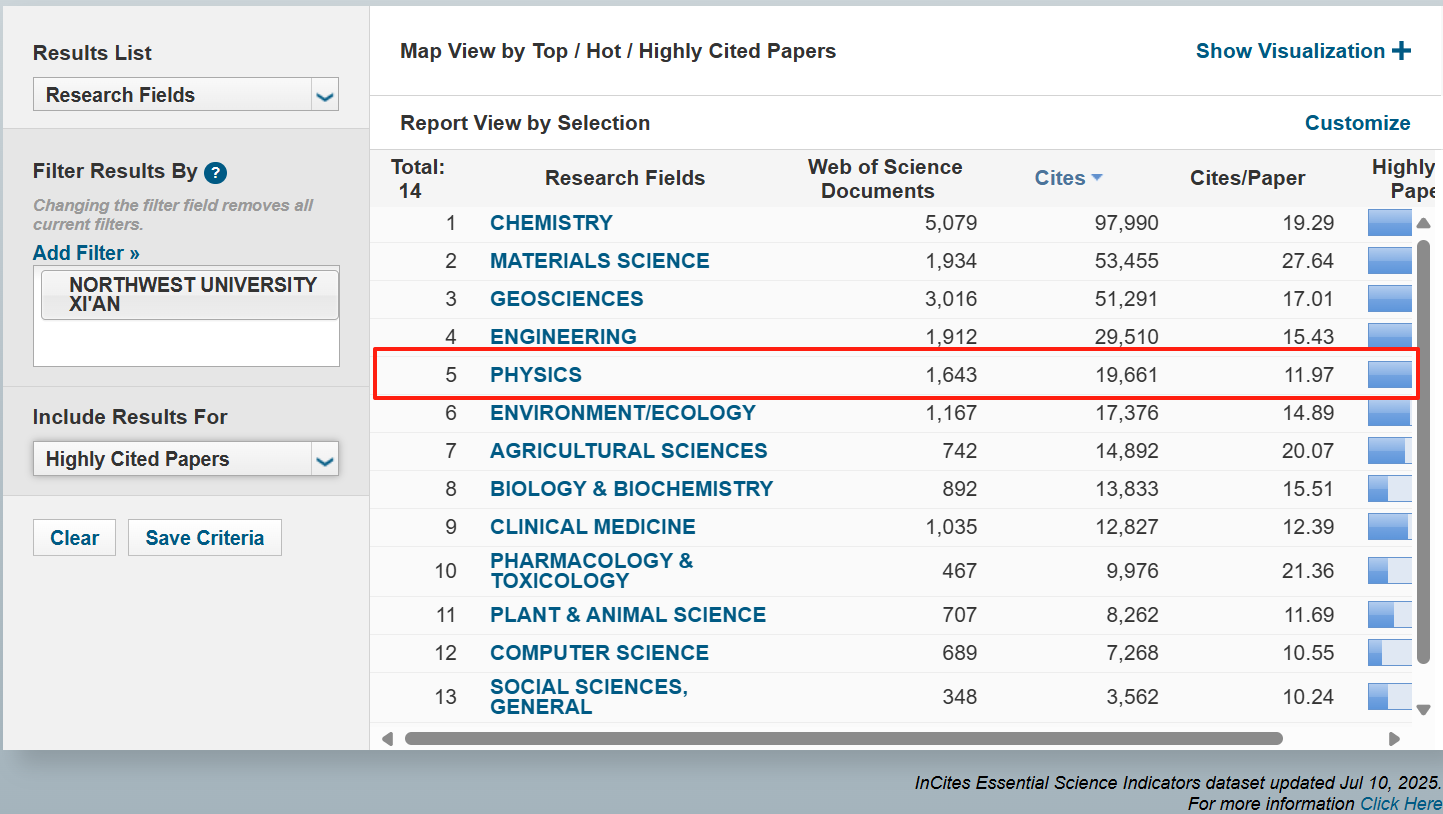Expand the Add Filter options
The image size is (1443, 814).
pyautogui.click(x=86, y=253)
